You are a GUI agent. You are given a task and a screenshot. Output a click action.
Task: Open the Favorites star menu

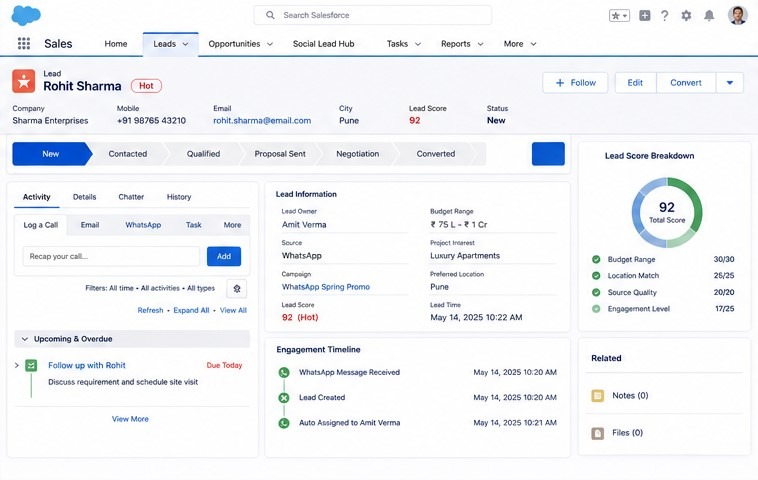619,15
